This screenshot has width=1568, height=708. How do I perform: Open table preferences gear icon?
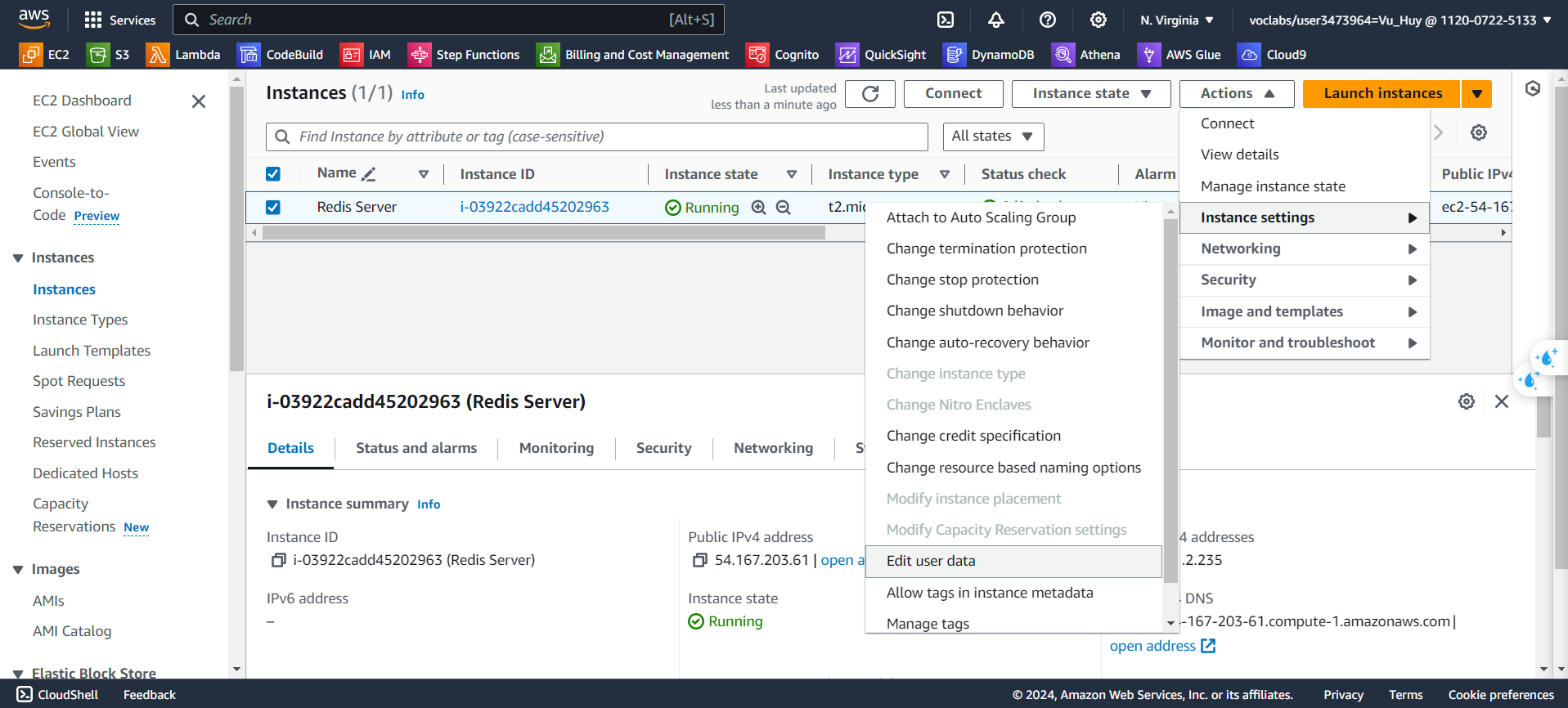pos(1478,132)
